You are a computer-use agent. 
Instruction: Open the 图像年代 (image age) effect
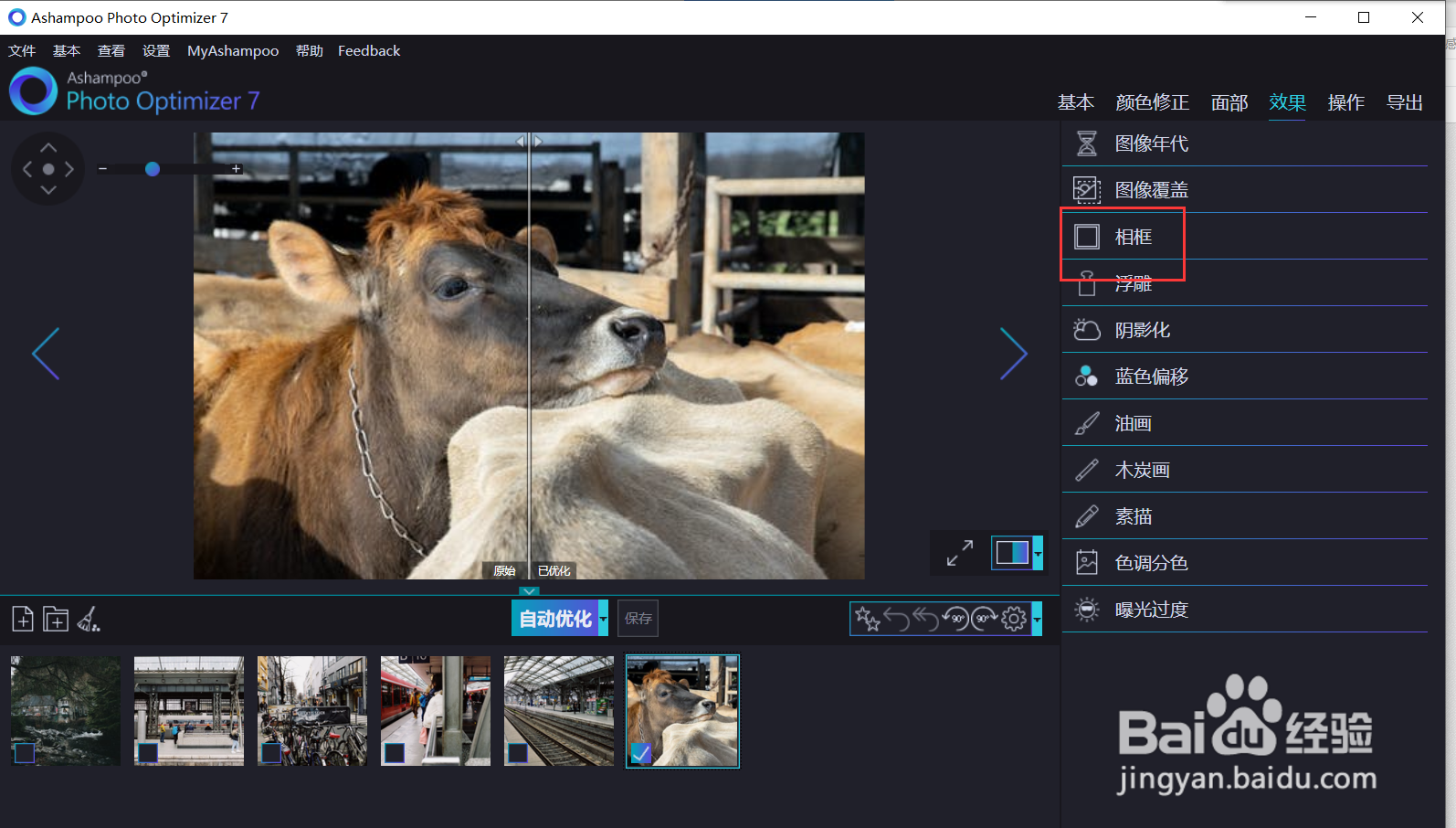(x=1244, y=143)
